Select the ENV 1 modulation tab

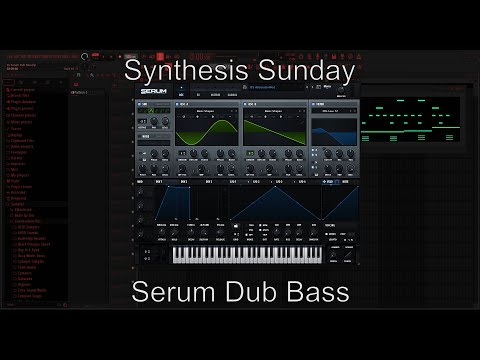coord(159,182)
